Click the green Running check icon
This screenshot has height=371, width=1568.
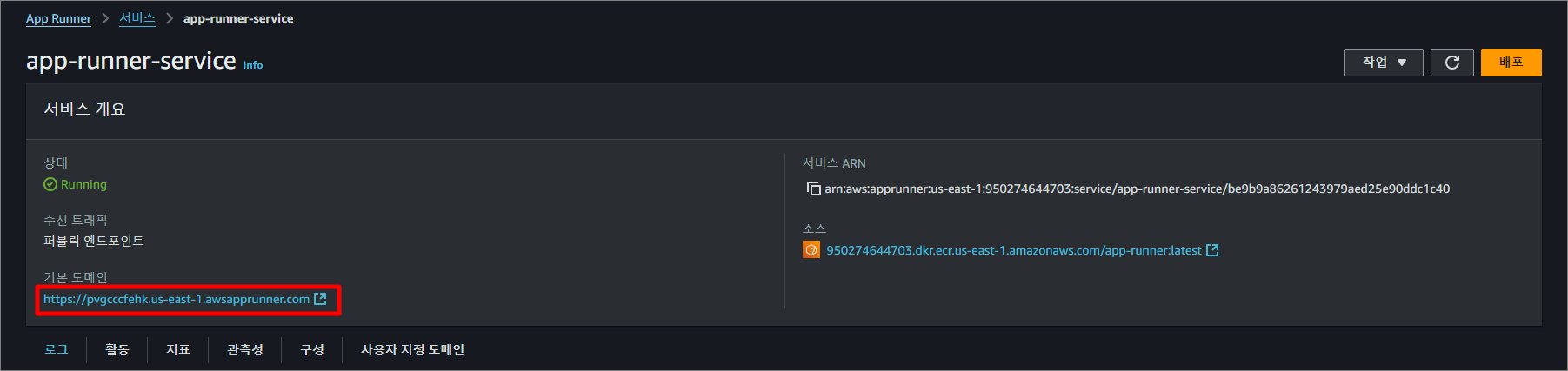[50, 184]
